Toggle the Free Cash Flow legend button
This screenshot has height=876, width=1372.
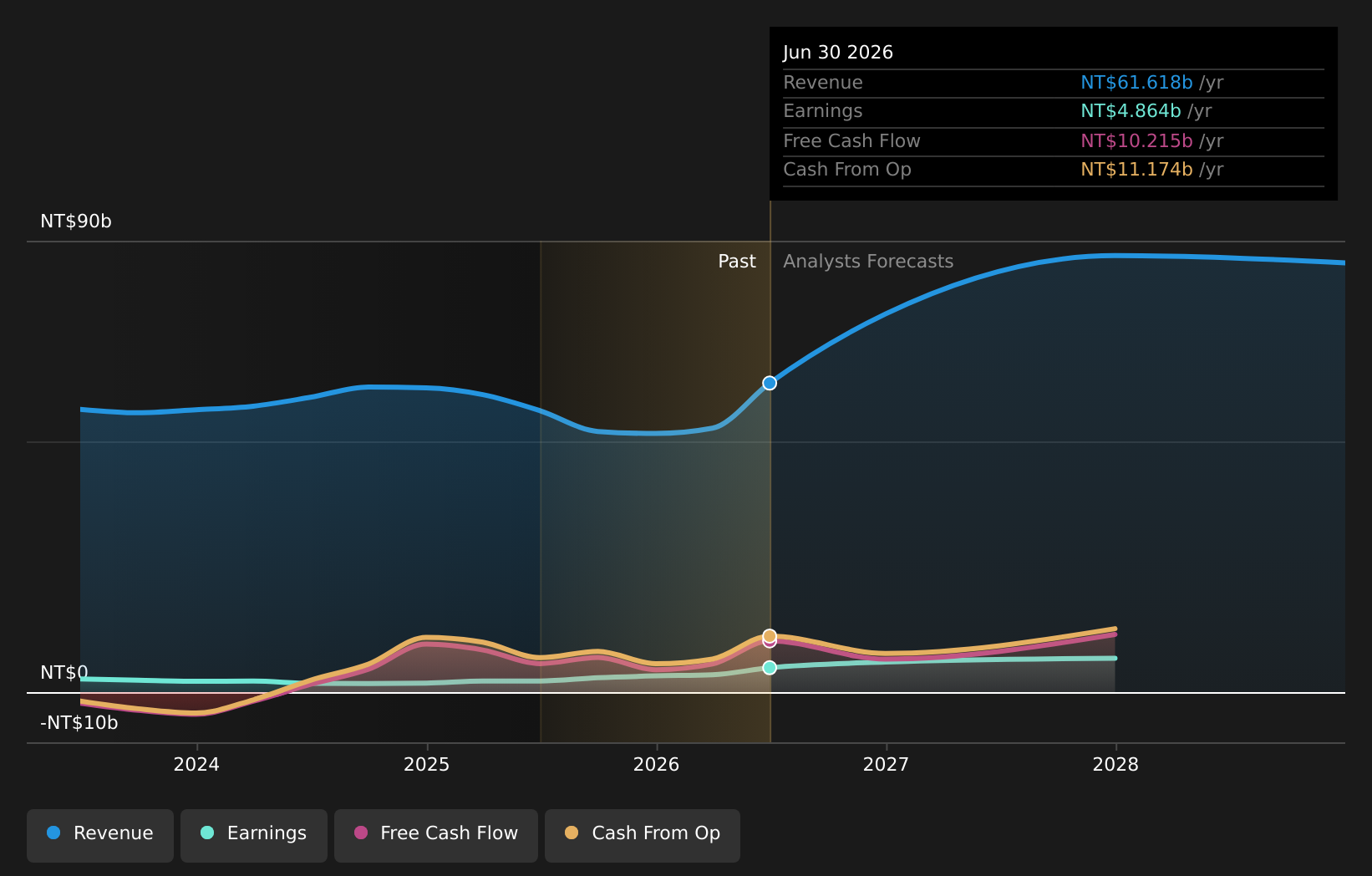pyautogui.click(x=436, y=835)
